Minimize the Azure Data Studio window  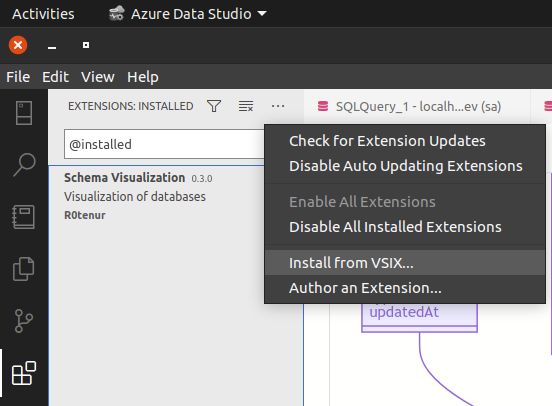coord(52,46)
